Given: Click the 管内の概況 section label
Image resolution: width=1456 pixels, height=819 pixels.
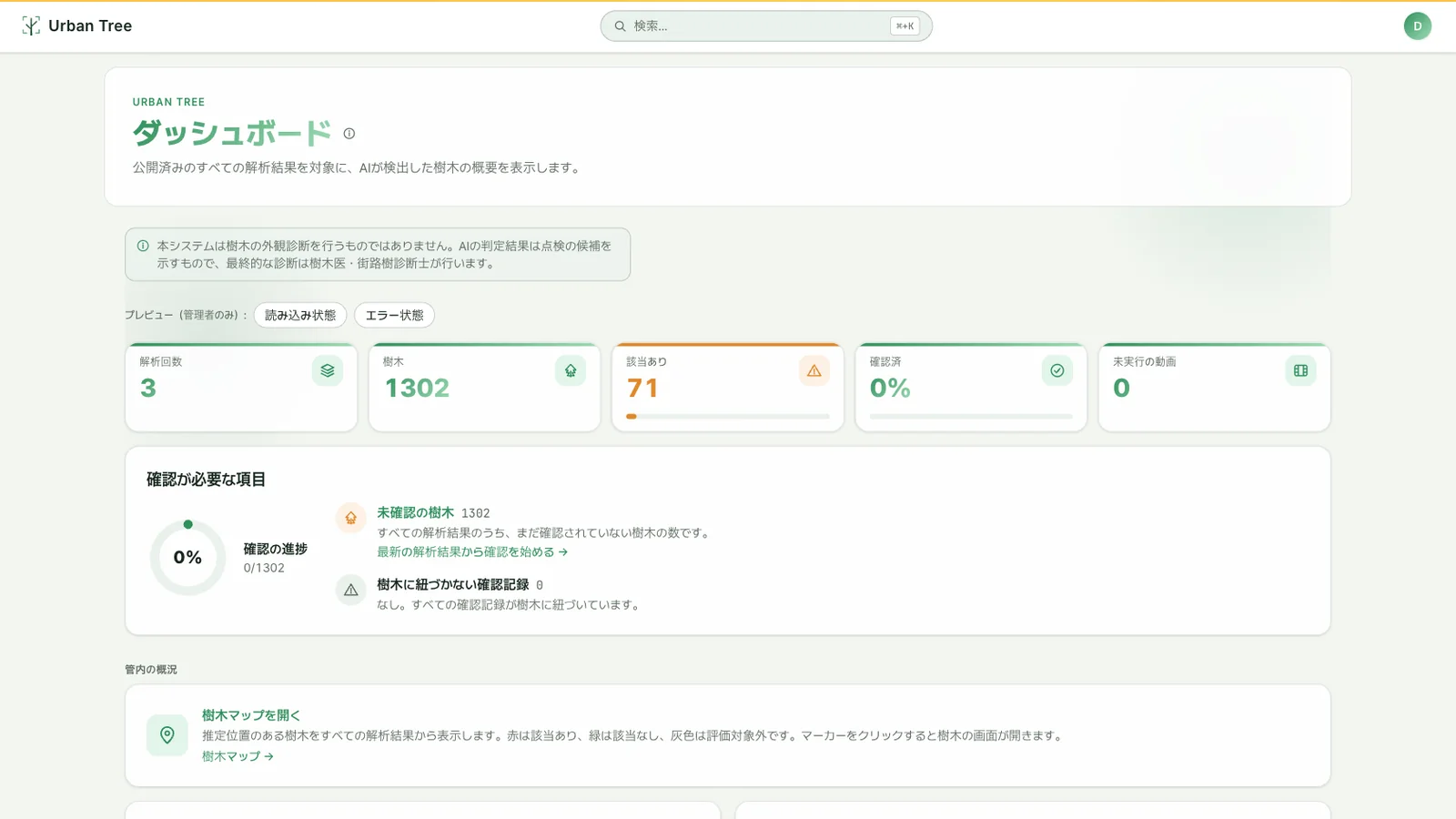Looking at the screenshot, I should [151, 670].
